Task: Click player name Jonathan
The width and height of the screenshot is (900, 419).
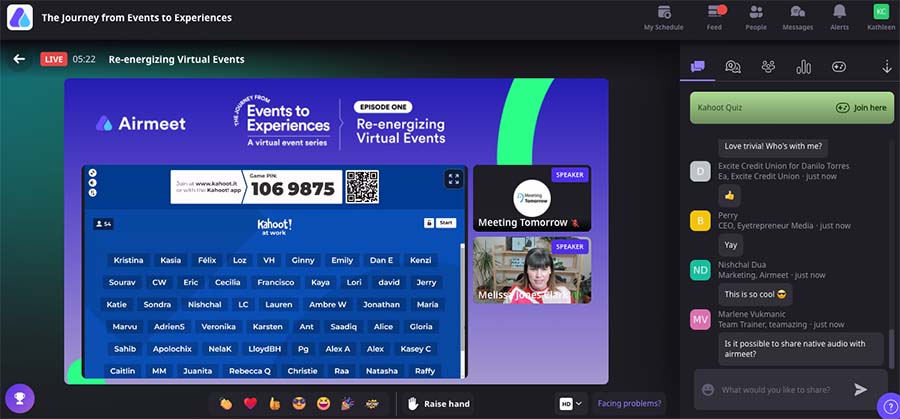Action: click(381, 305)
